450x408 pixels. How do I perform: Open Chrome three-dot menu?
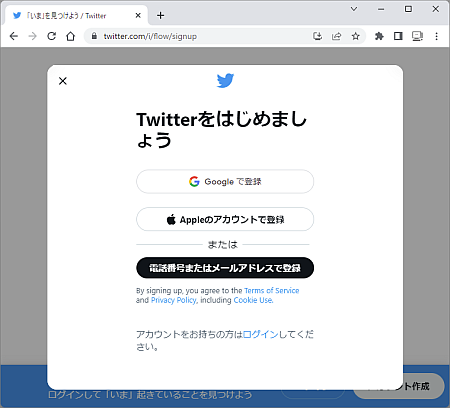(x=436, y=36)
